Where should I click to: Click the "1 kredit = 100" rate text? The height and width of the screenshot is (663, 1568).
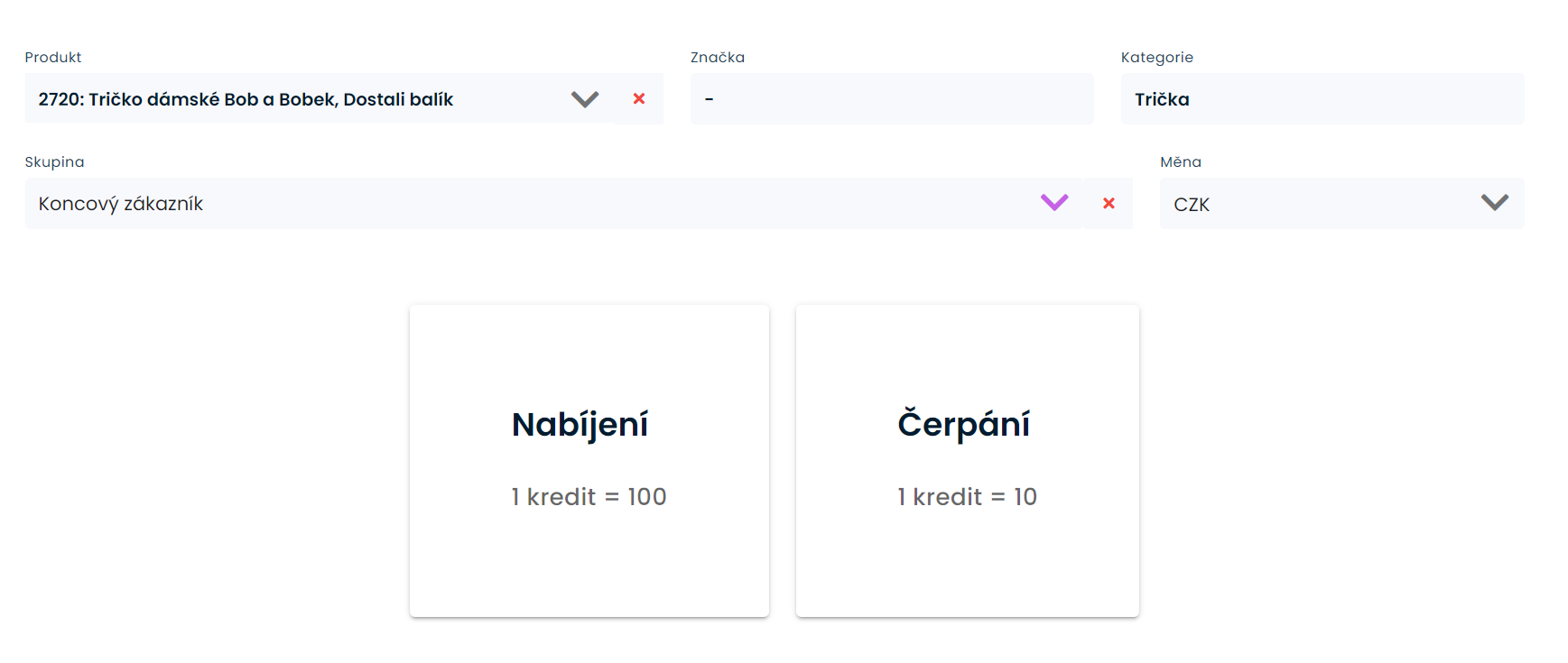[589, 497]
